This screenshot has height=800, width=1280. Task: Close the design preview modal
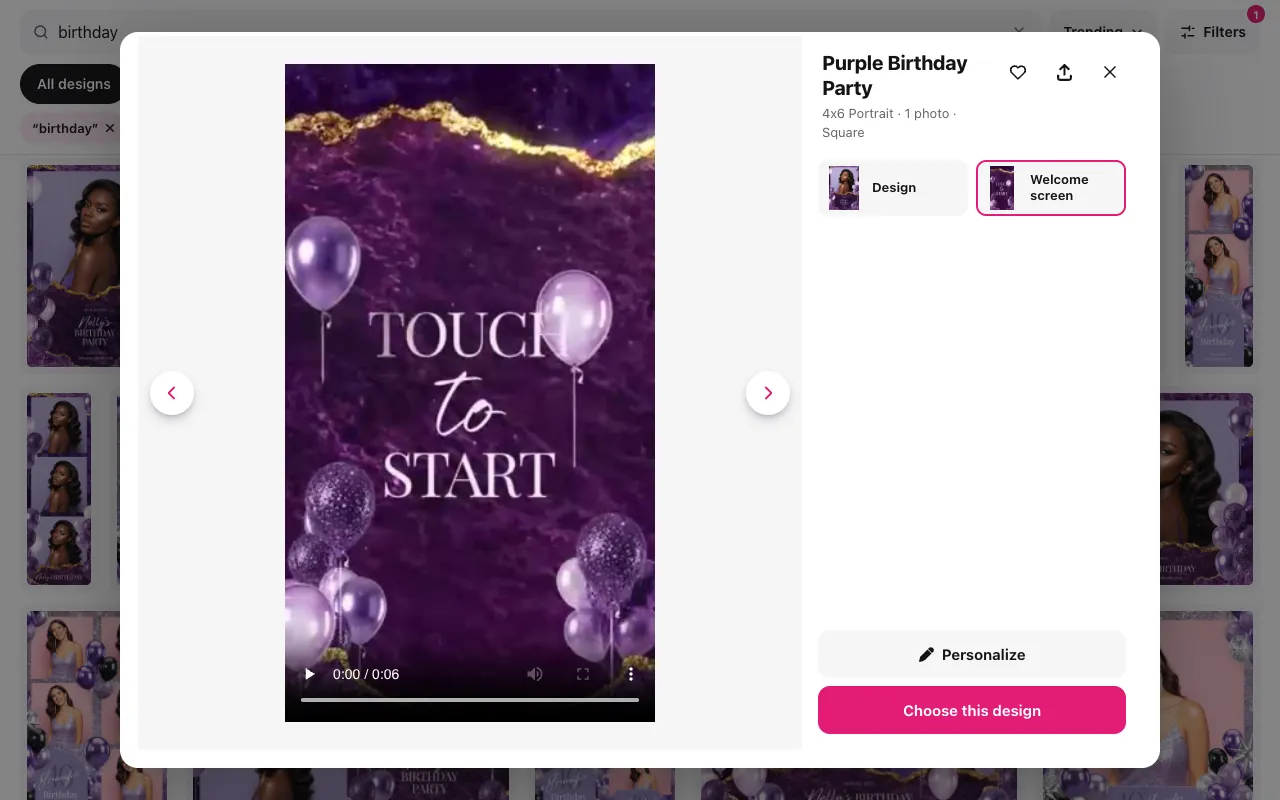(1110, 72)
